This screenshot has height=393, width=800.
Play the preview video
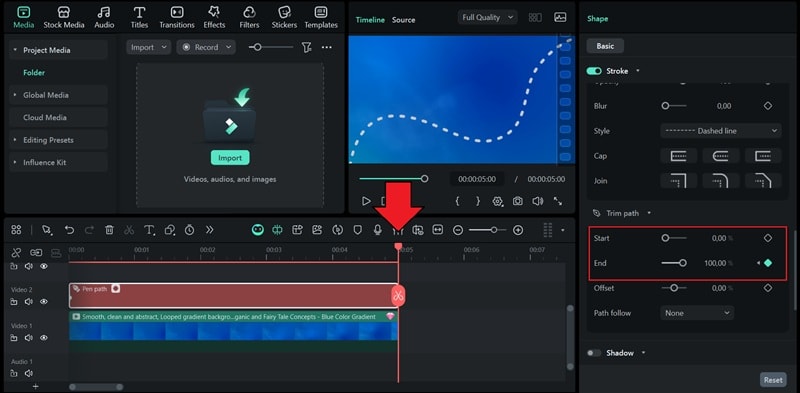coord(366,201)
